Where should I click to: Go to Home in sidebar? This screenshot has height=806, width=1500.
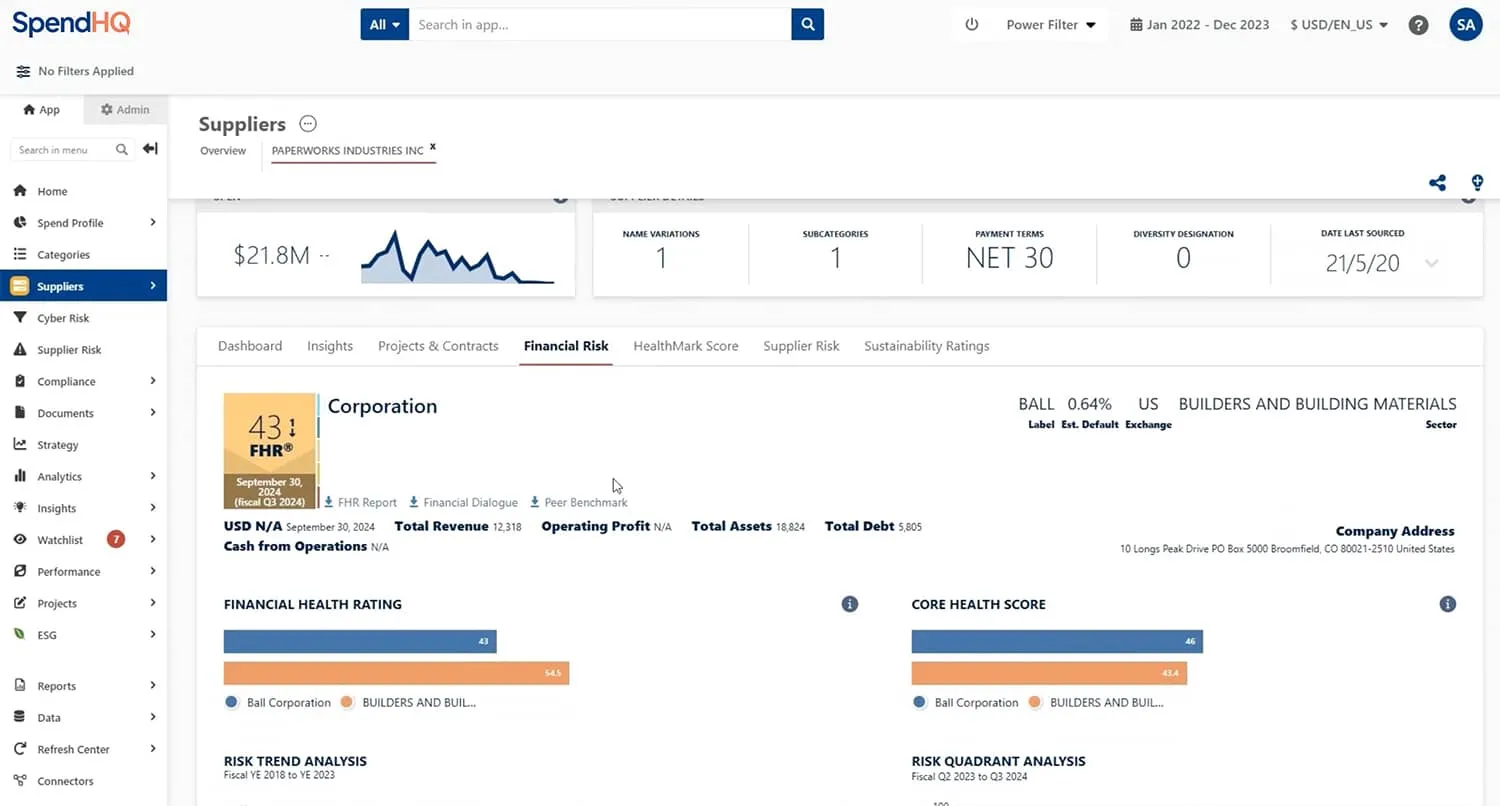click(52, 191)
